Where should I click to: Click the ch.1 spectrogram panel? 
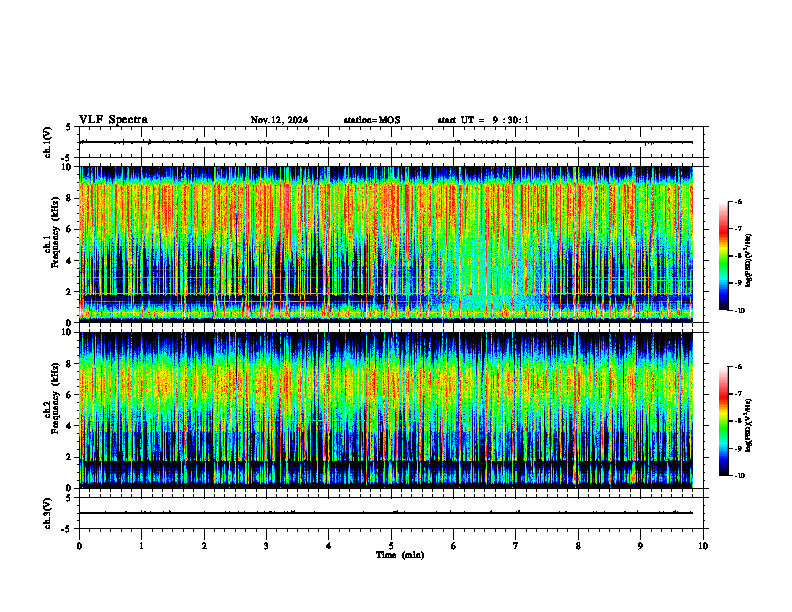386,244
